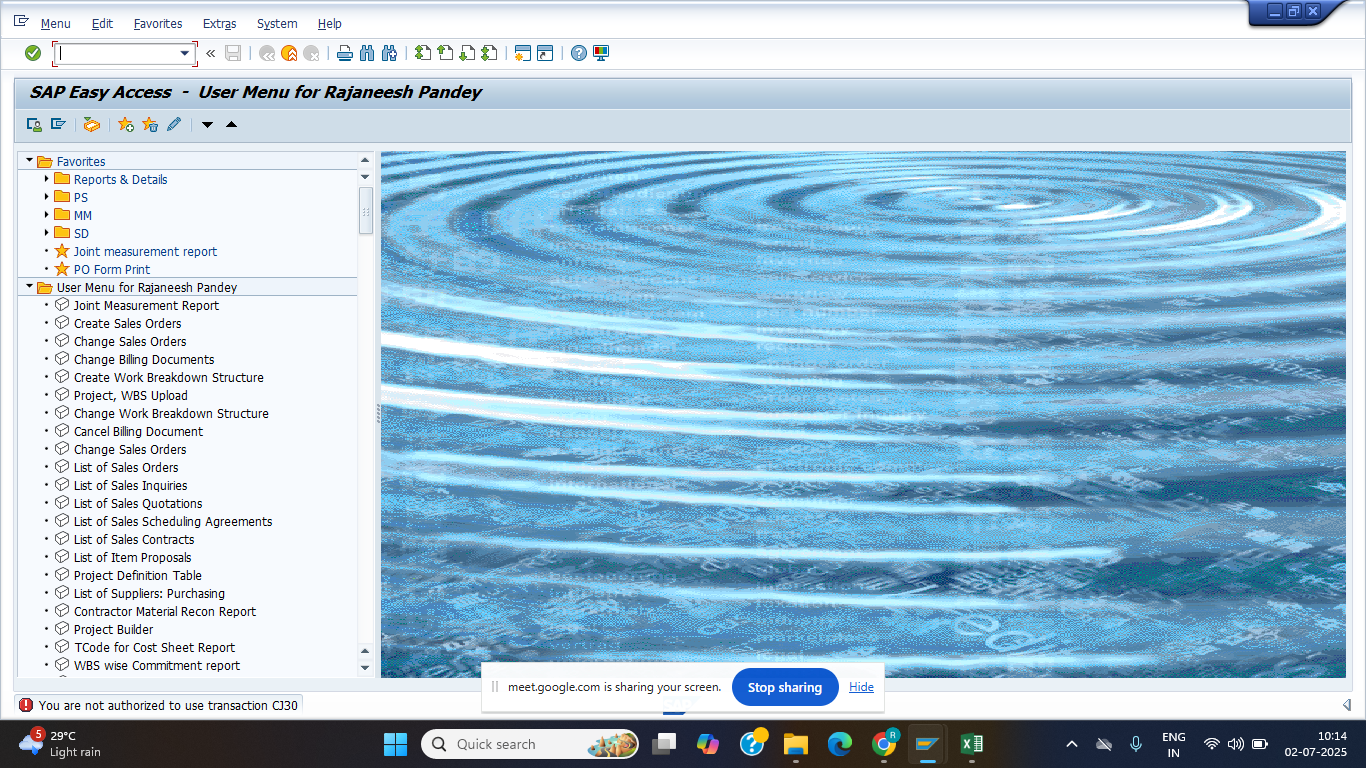Click the Print icon in toolbar
Screen dimensions: 1366x768
pyautogui.click(x=344, y=53)
